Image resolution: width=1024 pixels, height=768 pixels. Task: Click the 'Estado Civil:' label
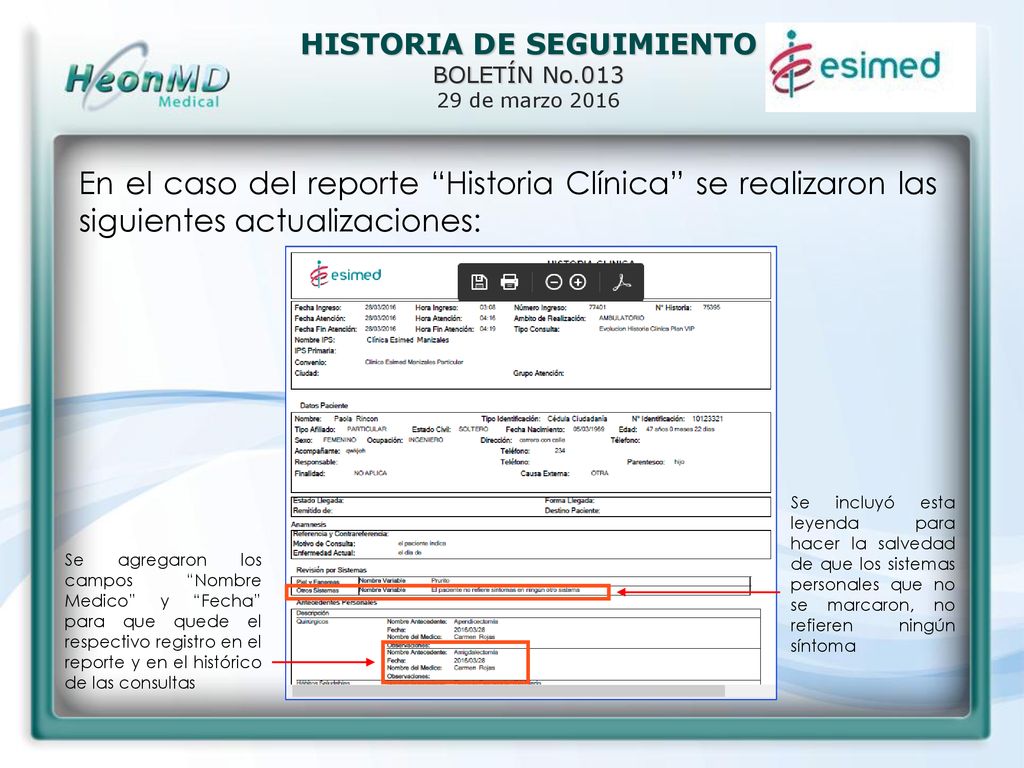click(x=431, y=430)
